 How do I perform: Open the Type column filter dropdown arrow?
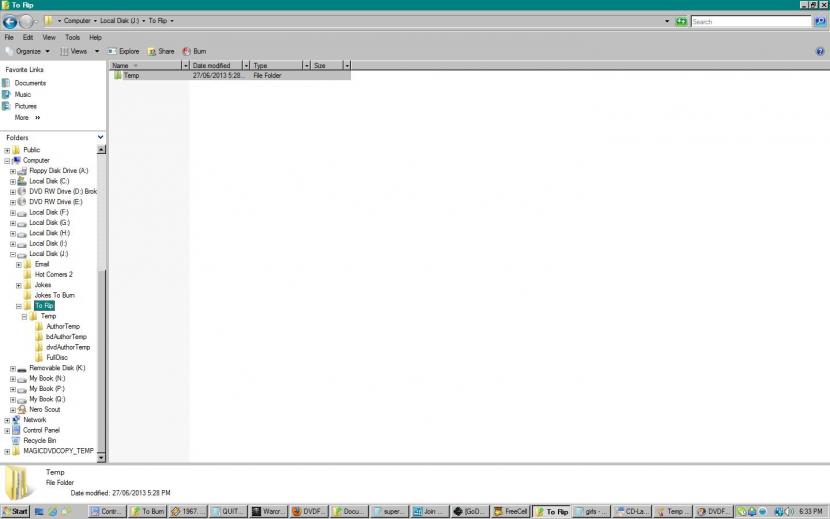click(x=306, y=65)
